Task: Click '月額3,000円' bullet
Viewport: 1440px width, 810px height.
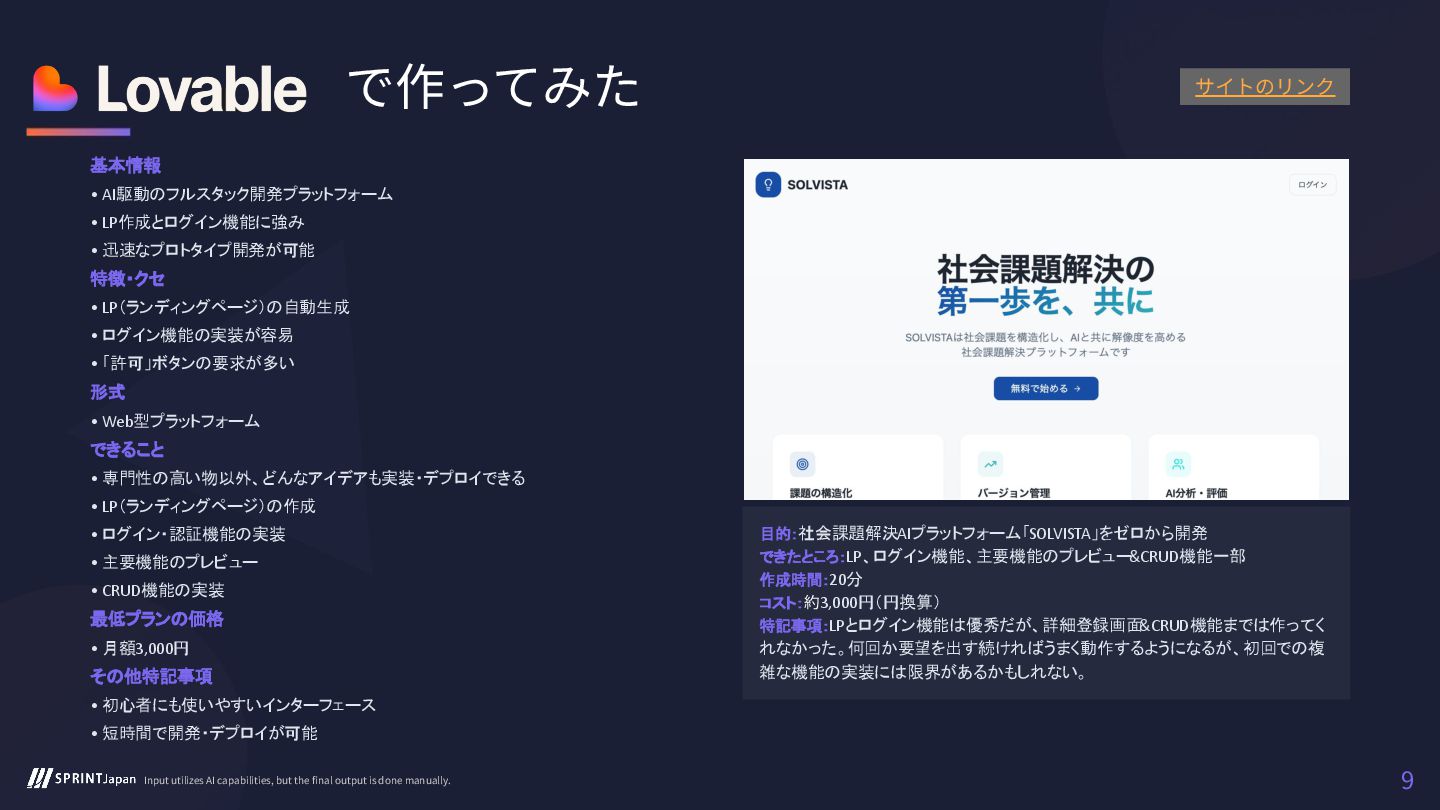Action: (x=139, y=648)
